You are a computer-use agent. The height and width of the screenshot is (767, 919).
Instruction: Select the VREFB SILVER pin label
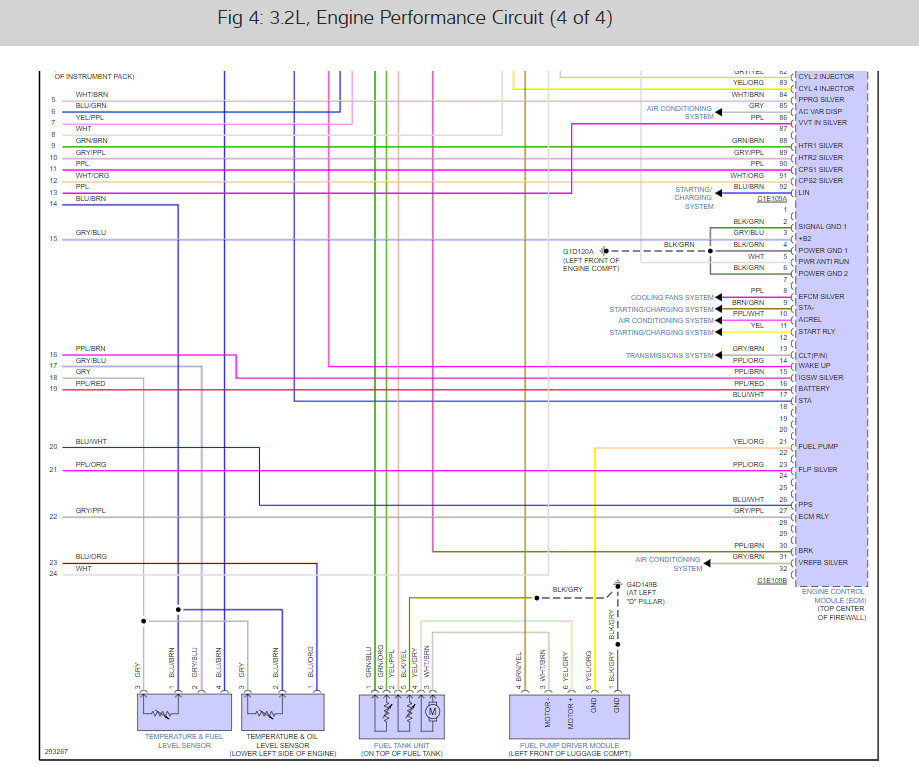point(823,563)
